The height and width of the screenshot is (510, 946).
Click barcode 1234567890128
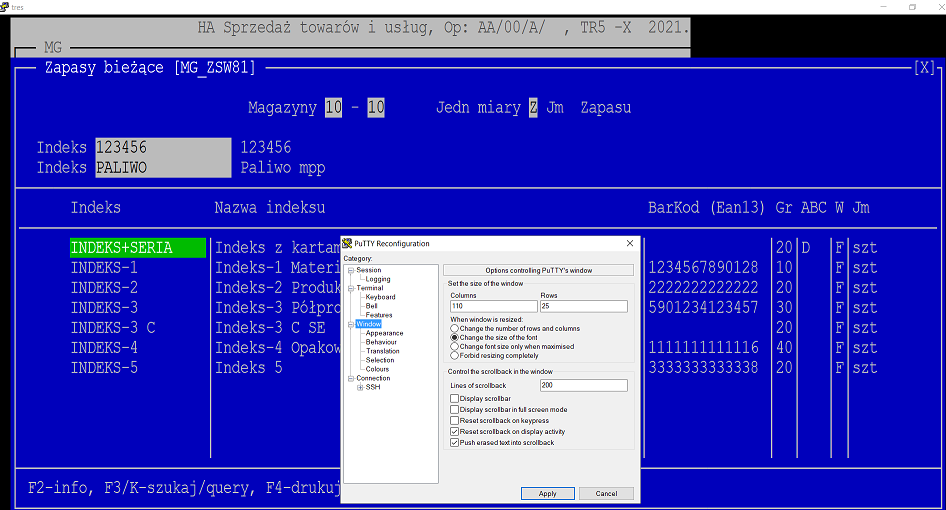click(703, 267)
